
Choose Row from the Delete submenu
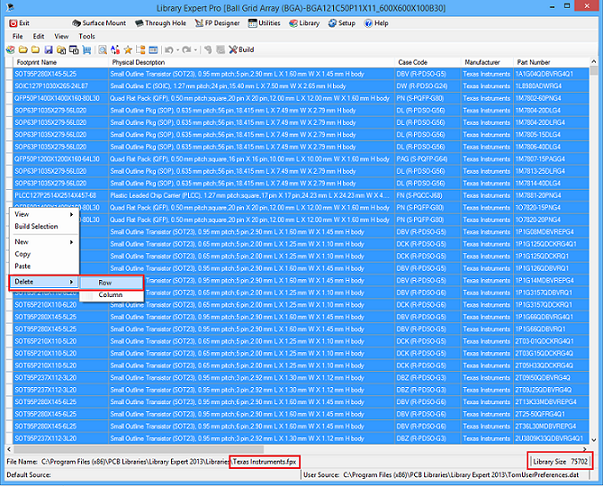[105, 282]
